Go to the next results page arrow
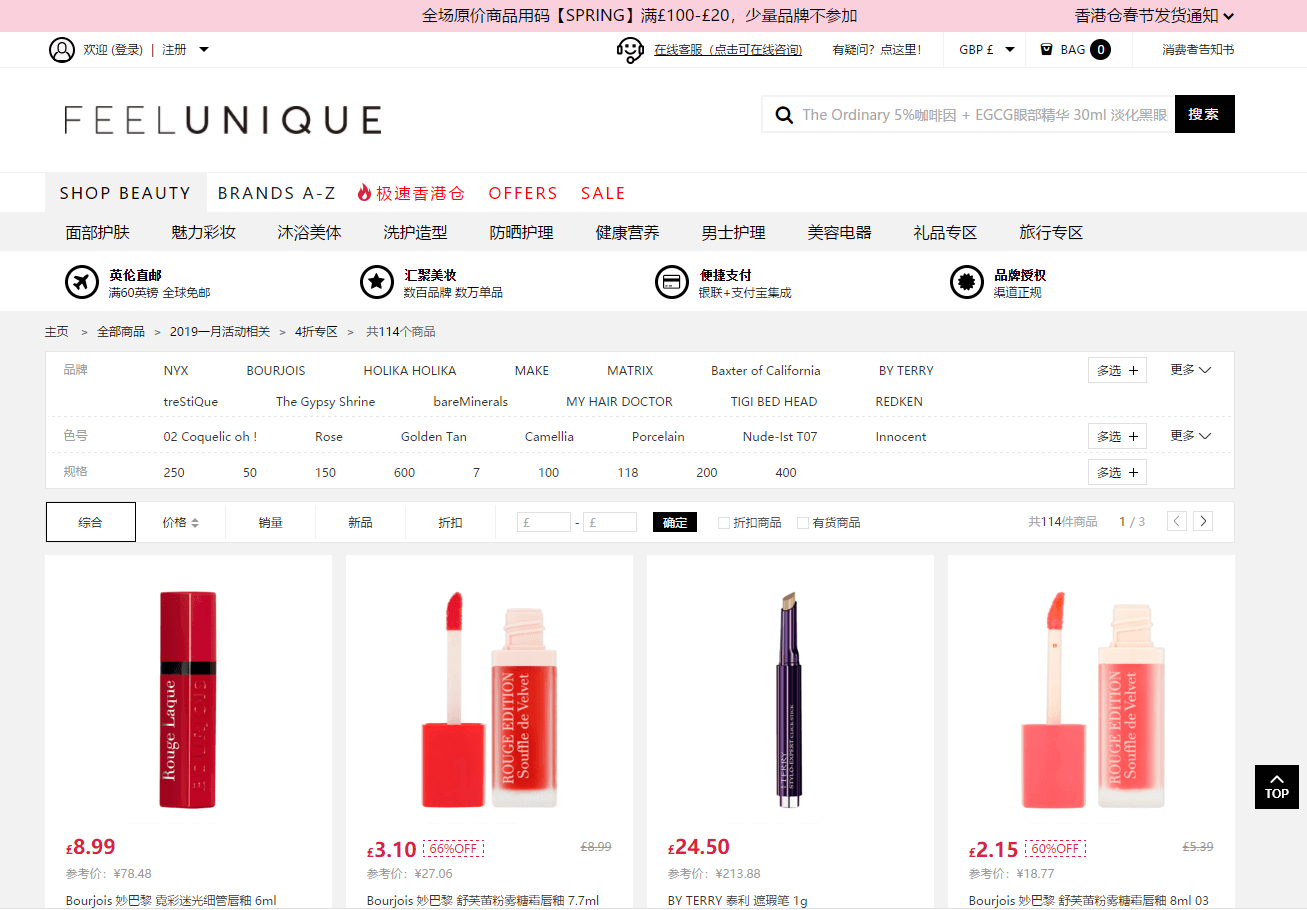The image size is (1307, 910). 1204,521
